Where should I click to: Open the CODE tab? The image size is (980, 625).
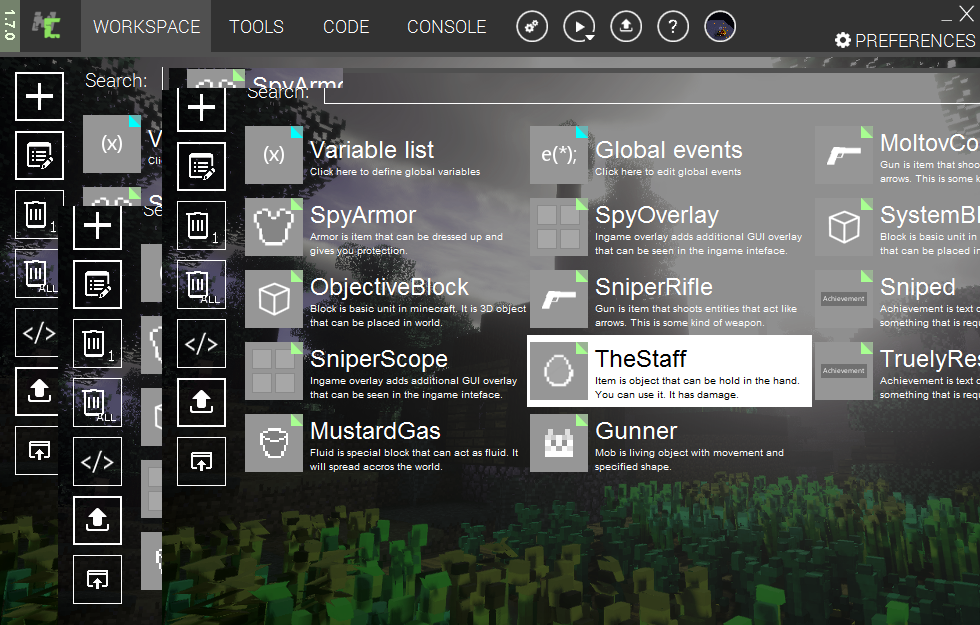[x=346, y=27]
